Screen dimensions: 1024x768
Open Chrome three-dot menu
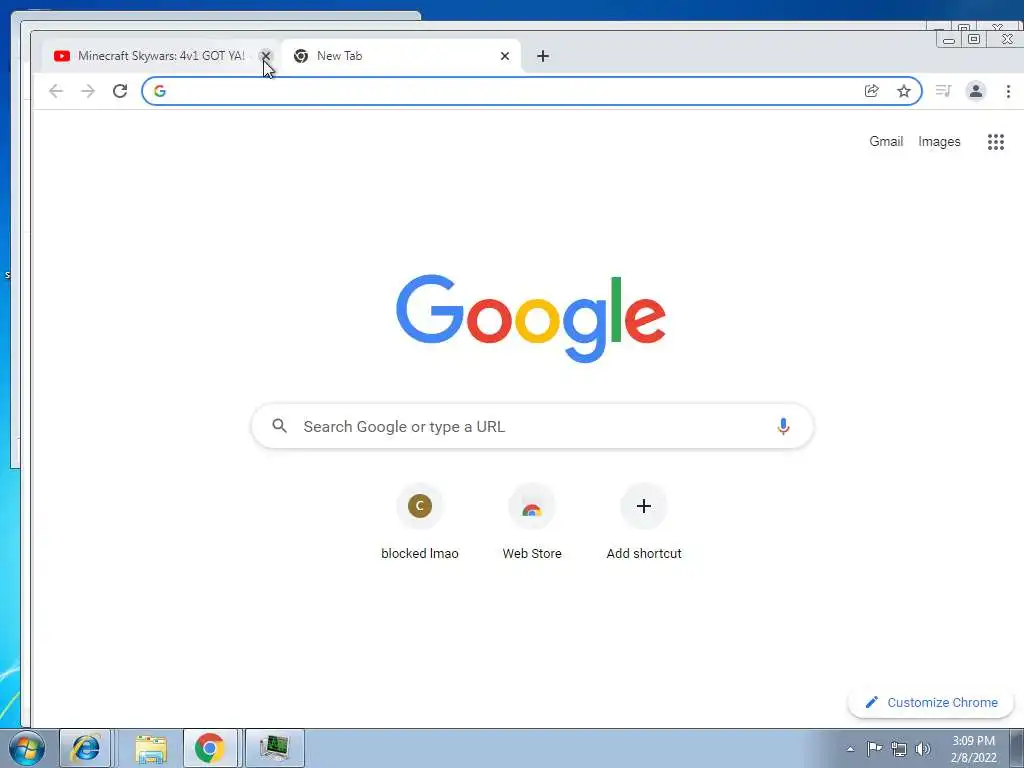(x=1008, y=91)
